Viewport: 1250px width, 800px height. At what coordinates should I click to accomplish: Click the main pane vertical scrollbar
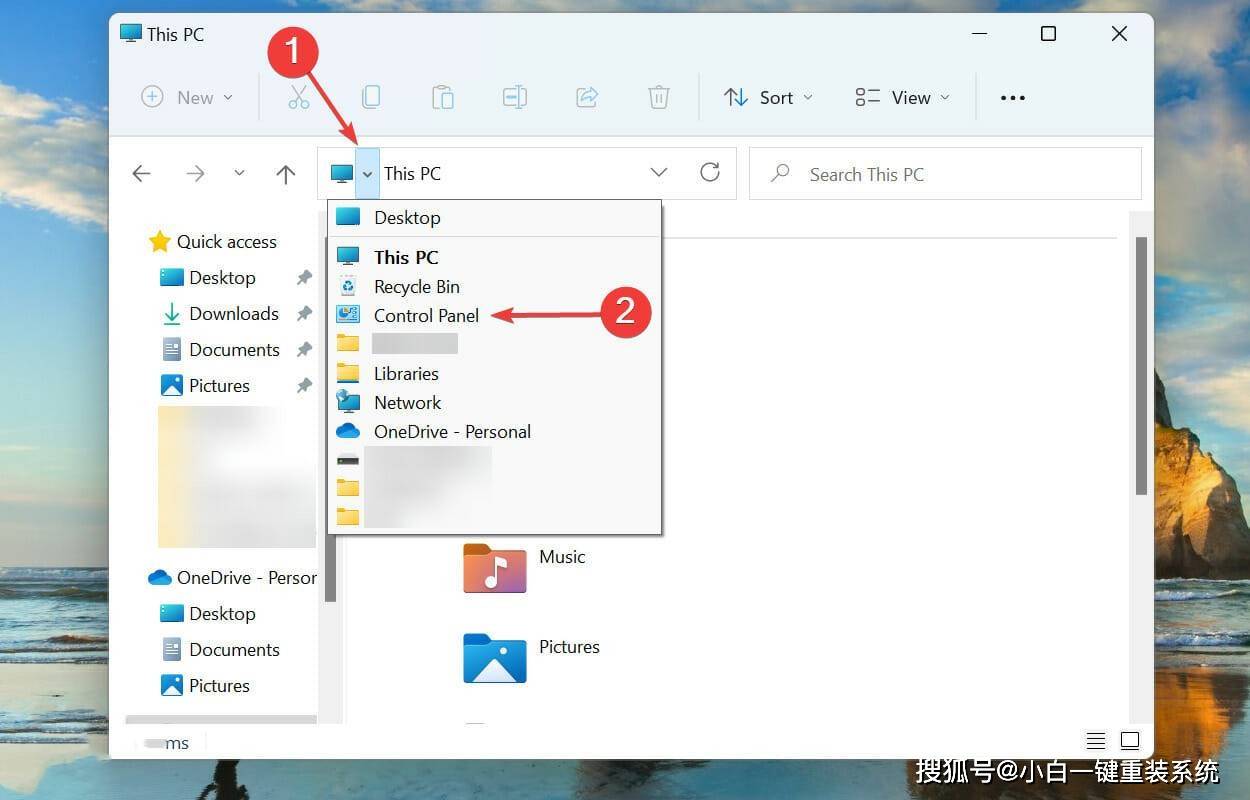click(1141, 365)
